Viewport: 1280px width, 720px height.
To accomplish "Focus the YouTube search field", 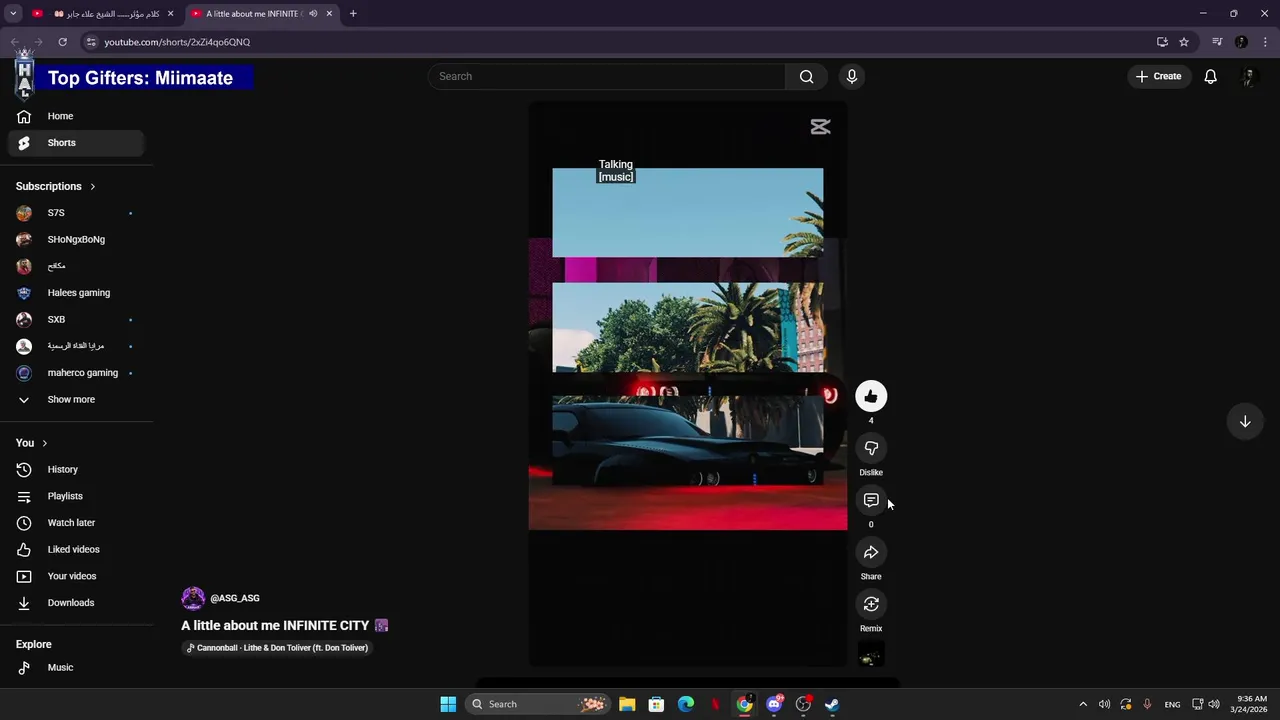I will point(608,76).
